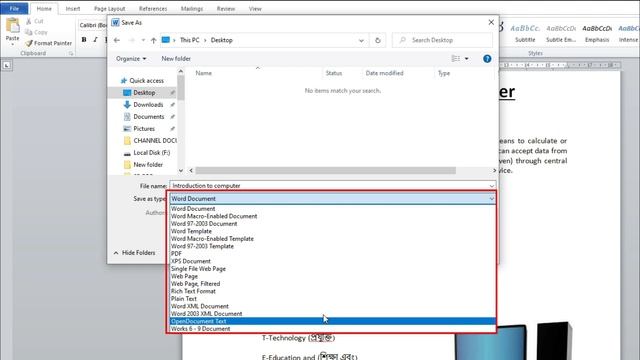This screenshot has height=360, width=640.
Task: Open the Organize menu
Action: click(x=131, y=58)
